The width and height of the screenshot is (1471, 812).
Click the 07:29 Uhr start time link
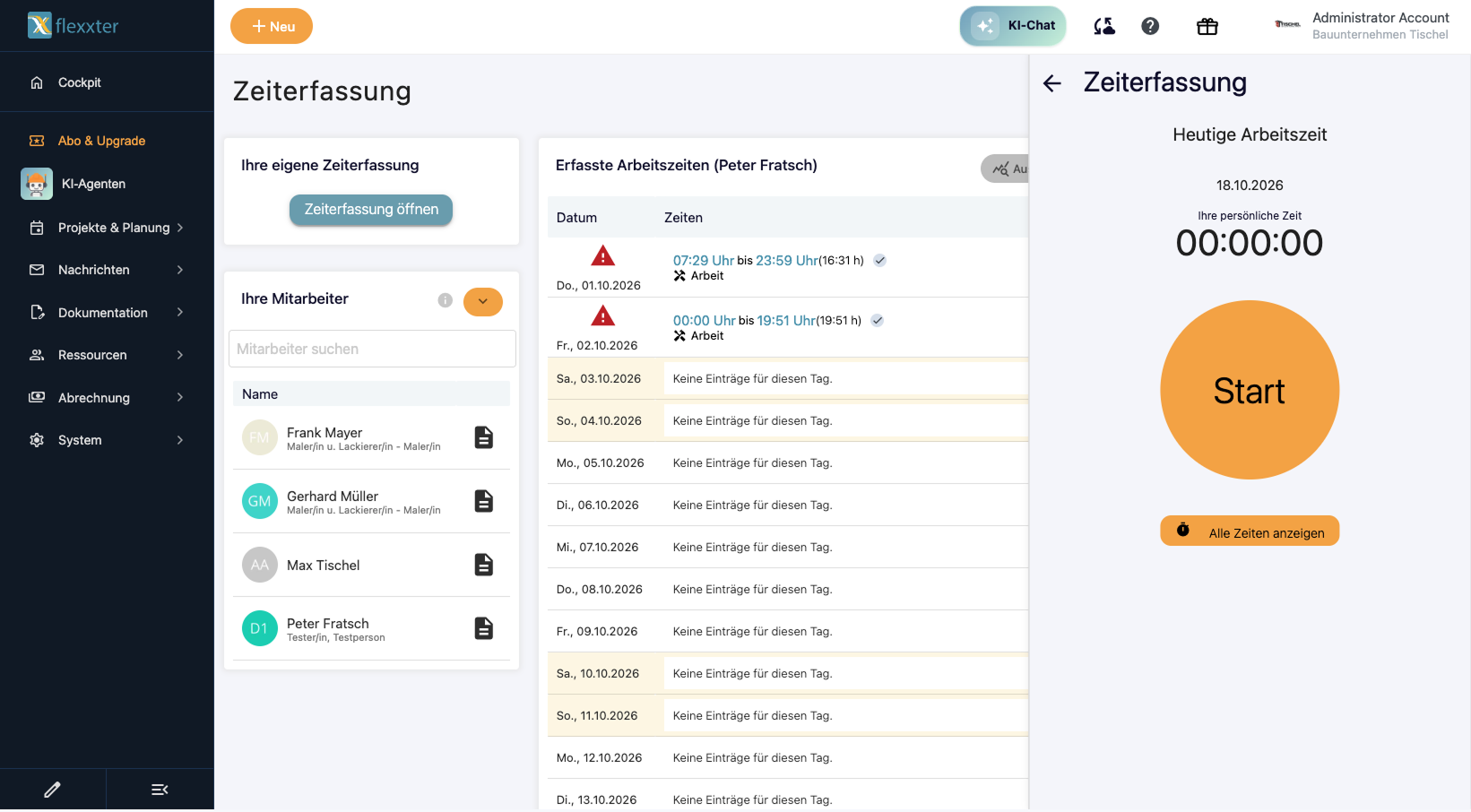point(704,261)
